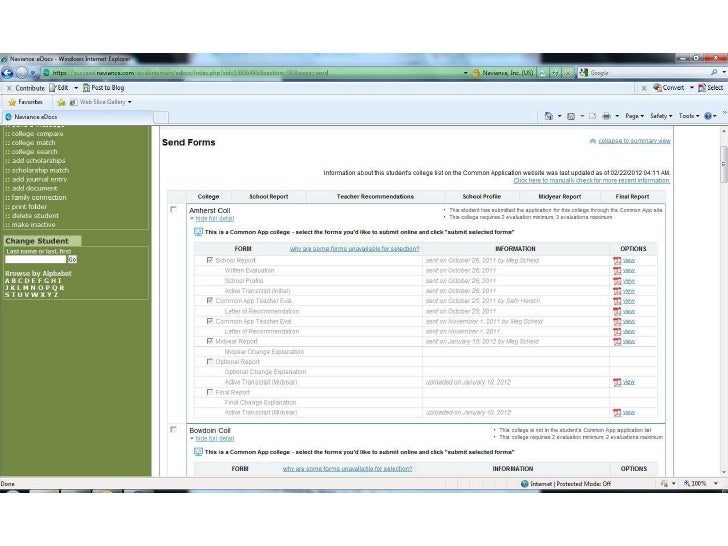
Task: Open PDF icon for School Profile row
Action: [x=617, y=281]
